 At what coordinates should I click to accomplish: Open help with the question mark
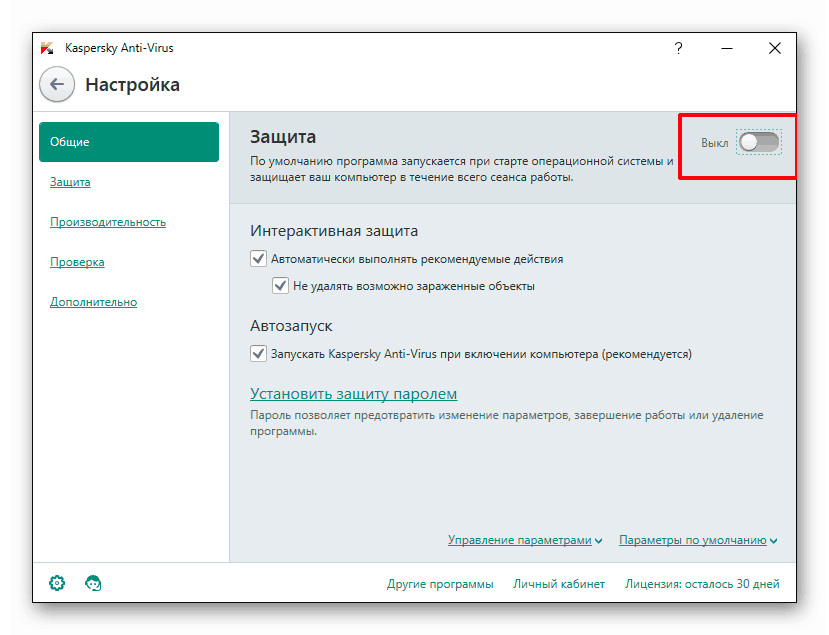click(x=678, y=49)
